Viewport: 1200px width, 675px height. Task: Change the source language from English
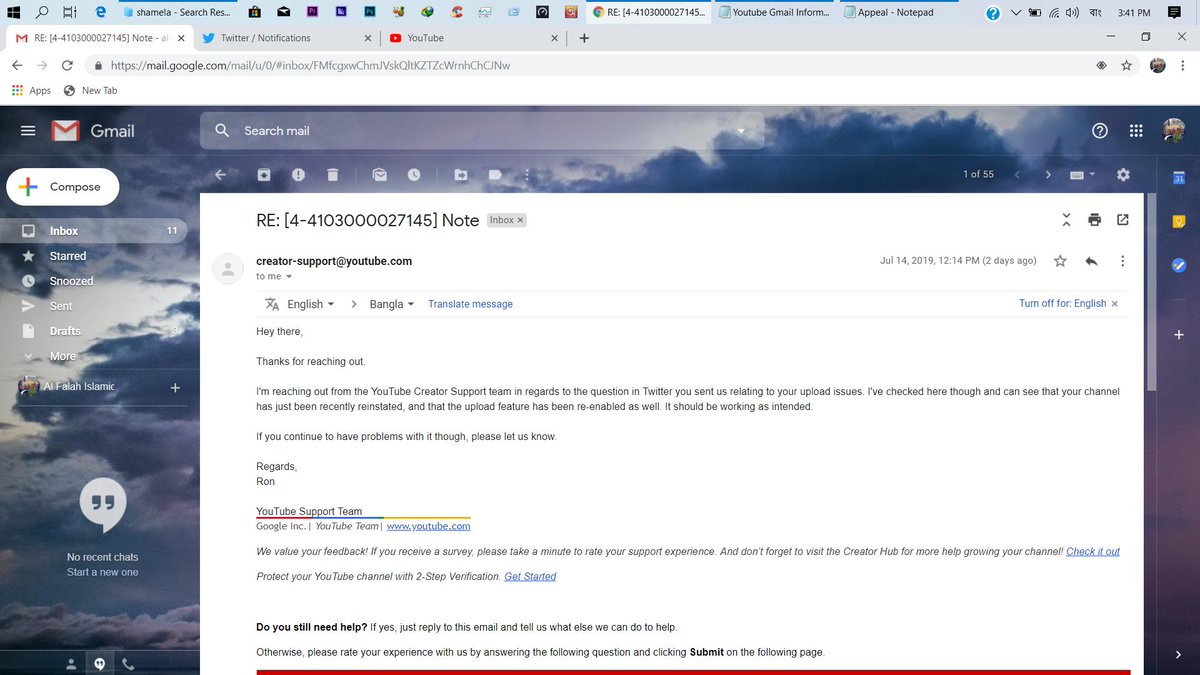click(311, 304)
